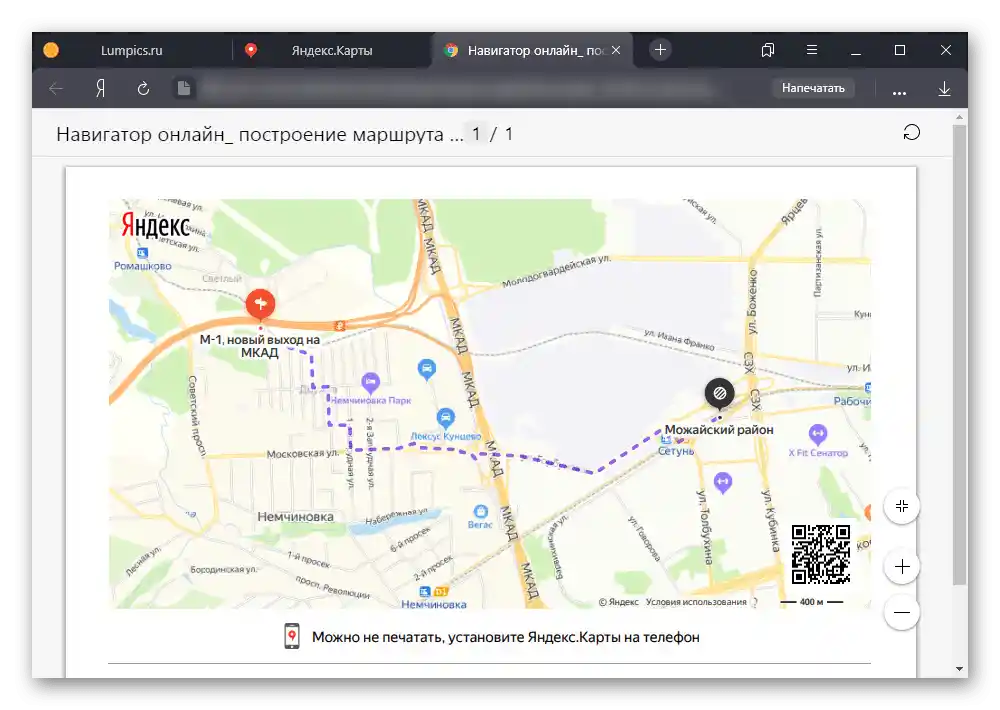Click the © Яндекс copyright link
1000x710 pixels.
[x=619, y=602]
